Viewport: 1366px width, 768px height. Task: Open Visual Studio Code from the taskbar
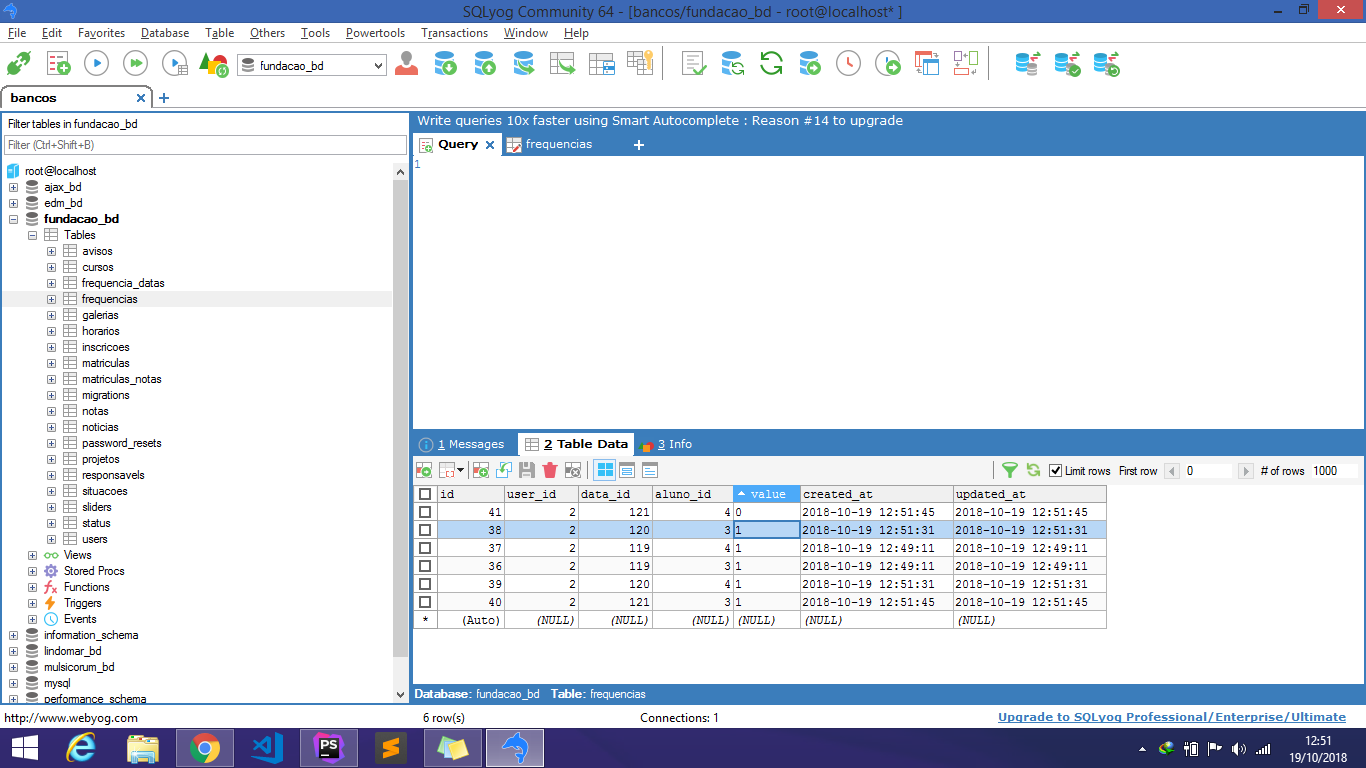tap(267, 747)
